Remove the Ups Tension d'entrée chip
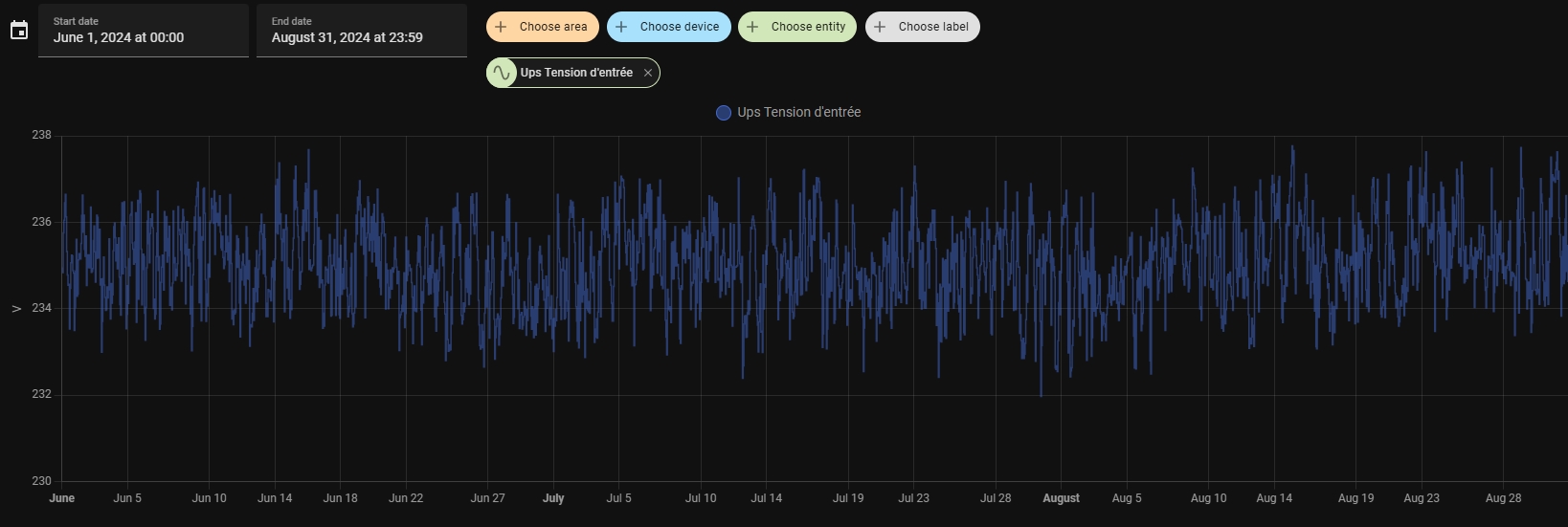The width and height of the screenshot is (1568, 527). point(648,73)
